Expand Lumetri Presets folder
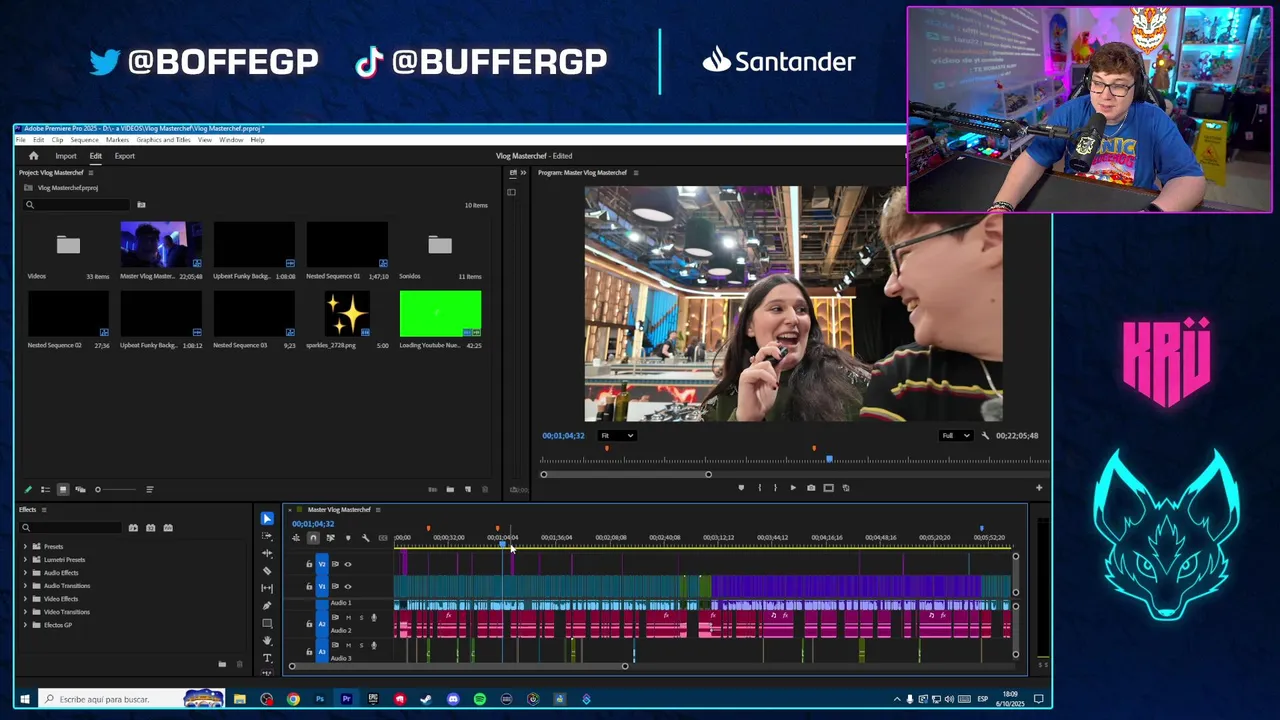 click(x=25, y=560)
